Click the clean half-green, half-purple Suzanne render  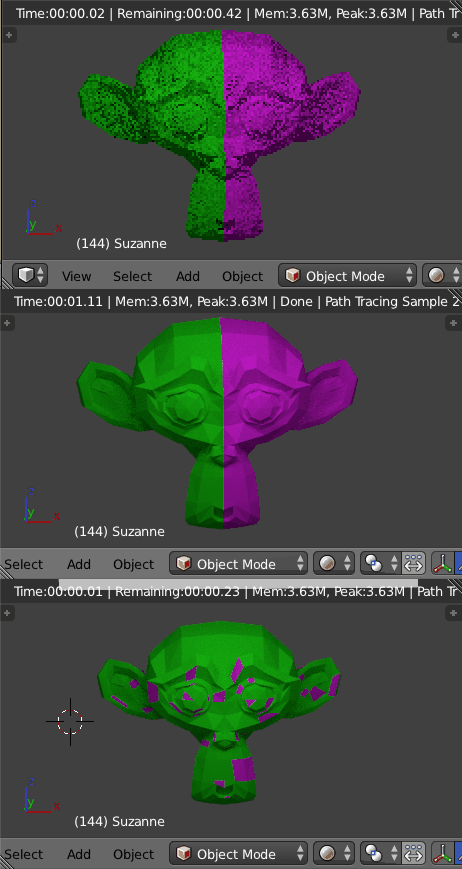point(218,424)
